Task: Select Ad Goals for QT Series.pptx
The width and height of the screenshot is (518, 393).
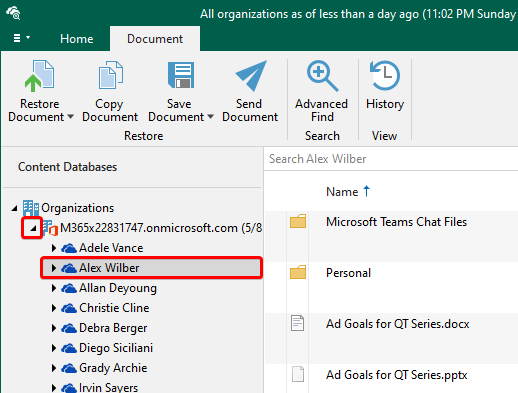Action: coord(396,375)
